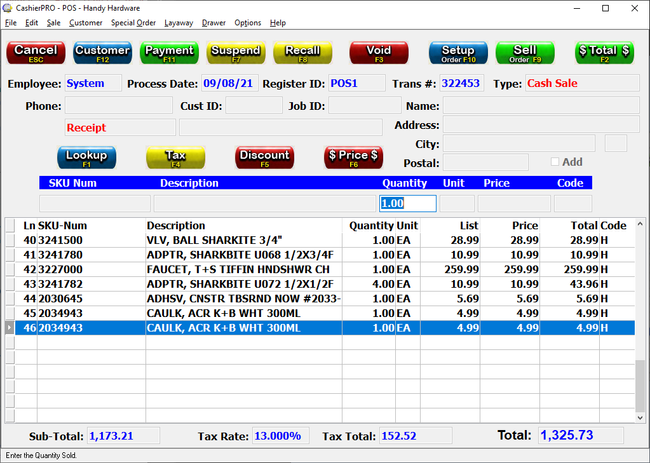Viewport: 650px width, 463px height.
Task: Open the Drawer menu
Action: 214,23
